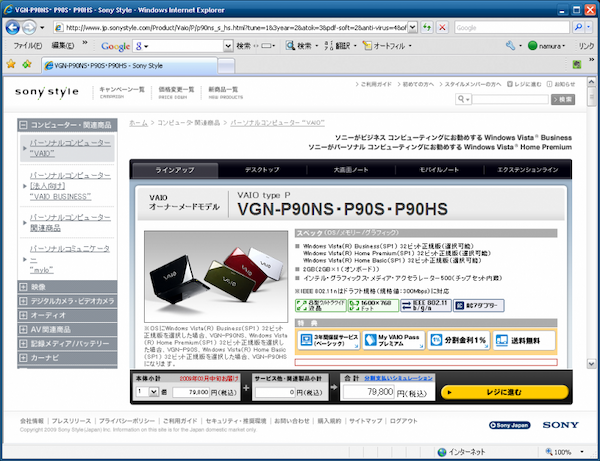Refresh the page using the green arrows icon

tap(427, 27)
